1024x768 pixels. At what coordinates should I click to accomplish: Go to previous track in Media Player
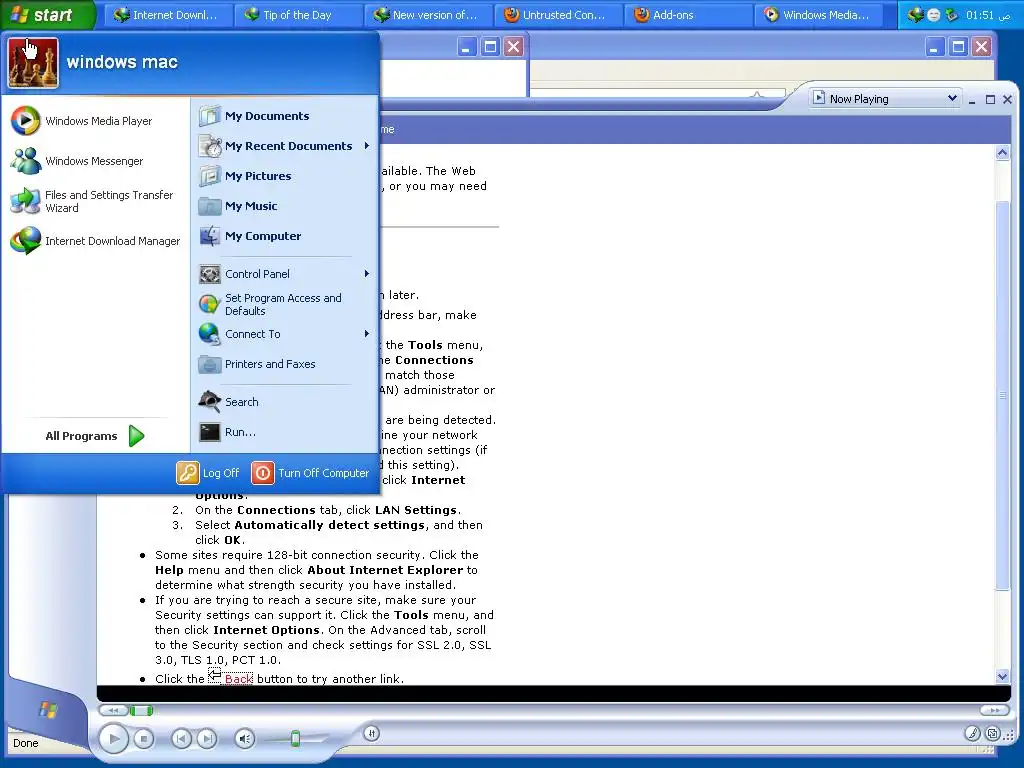coord(181,739)
